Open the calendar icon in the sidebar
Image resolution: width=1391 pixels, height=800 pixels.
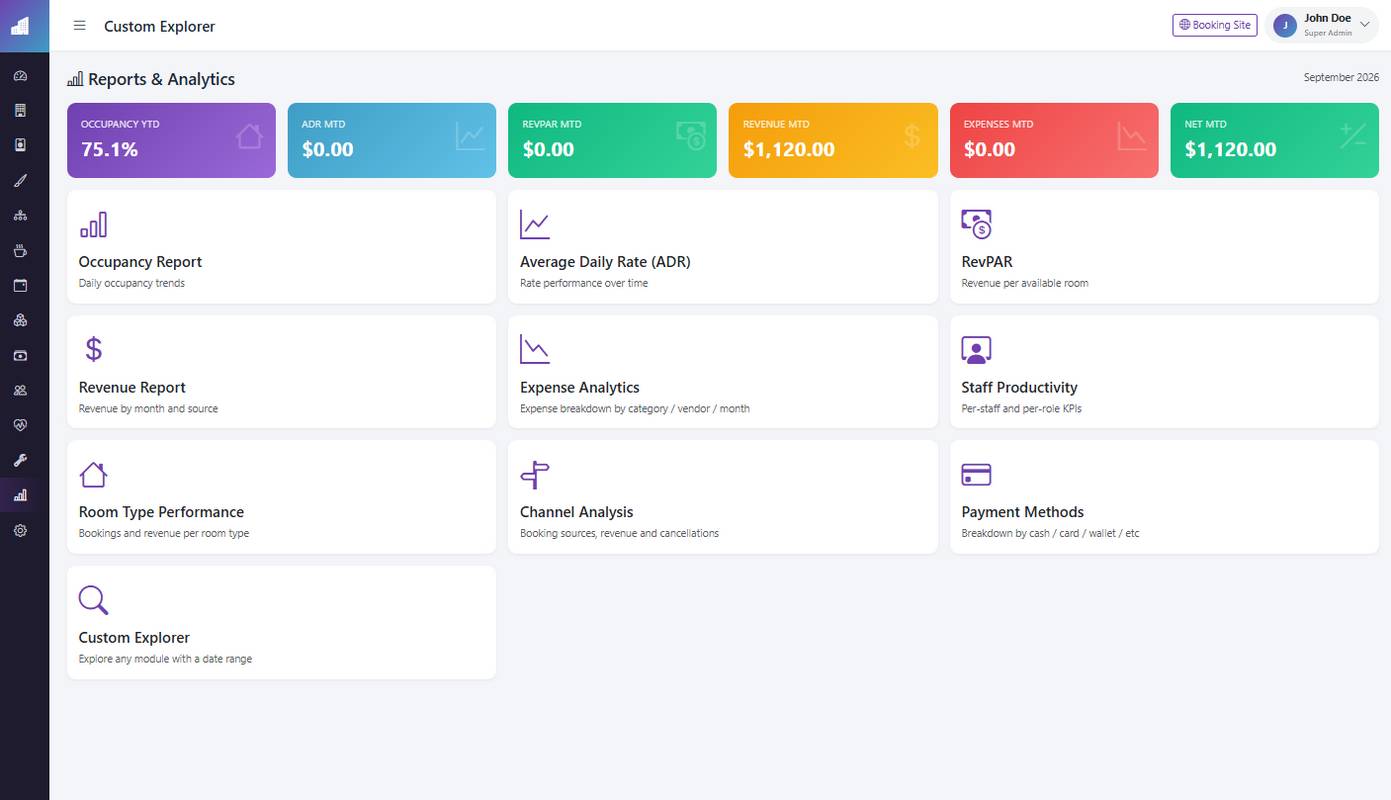point(20,286)
